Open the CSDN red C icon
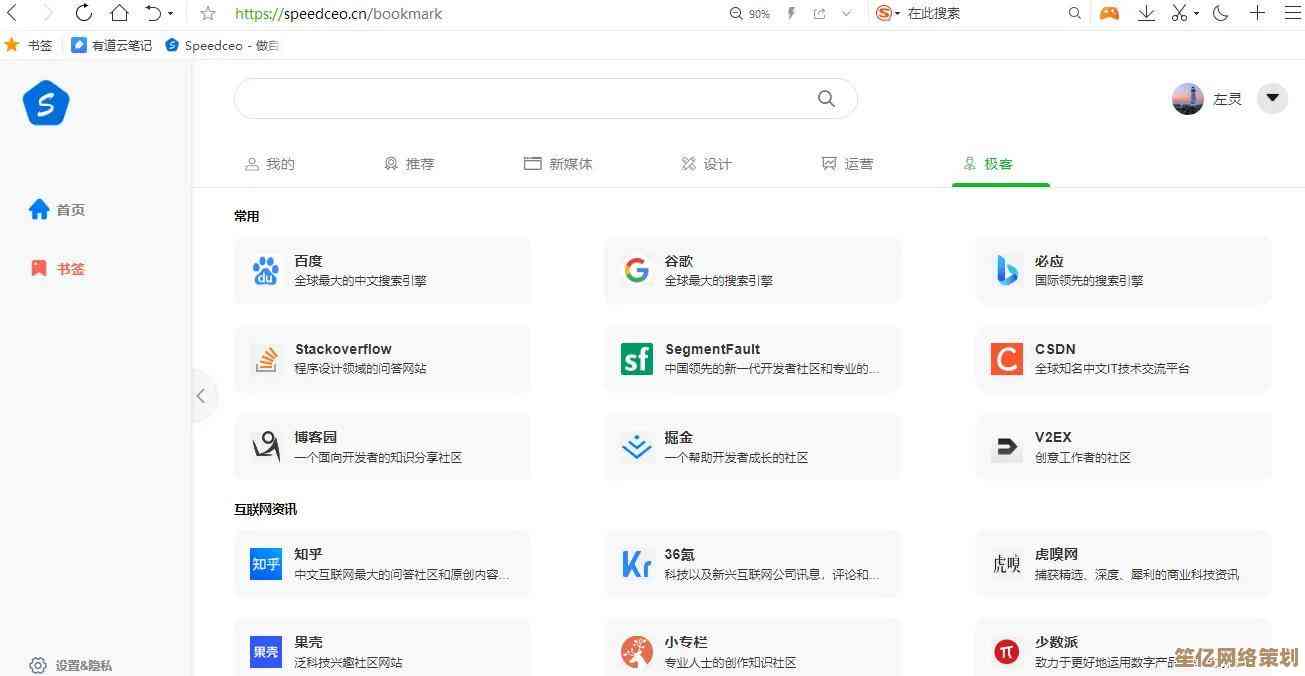The width and height of the screenshot is (1305, 676). point(1006,359)
